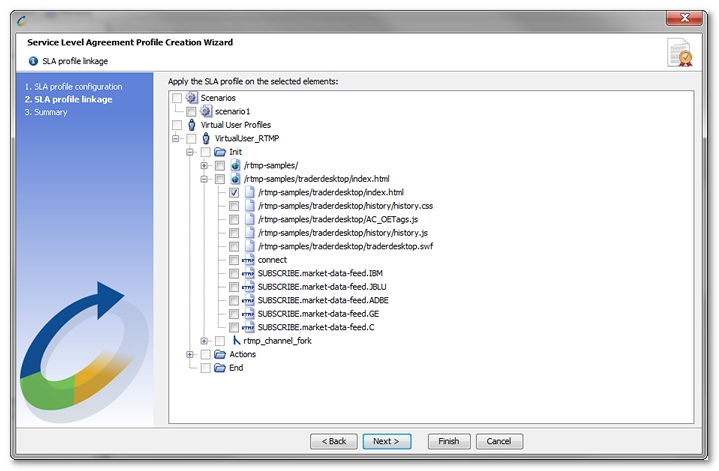Click the RTMP icon beside connect
Screen dimensions: 719x471
coord(248,260)
